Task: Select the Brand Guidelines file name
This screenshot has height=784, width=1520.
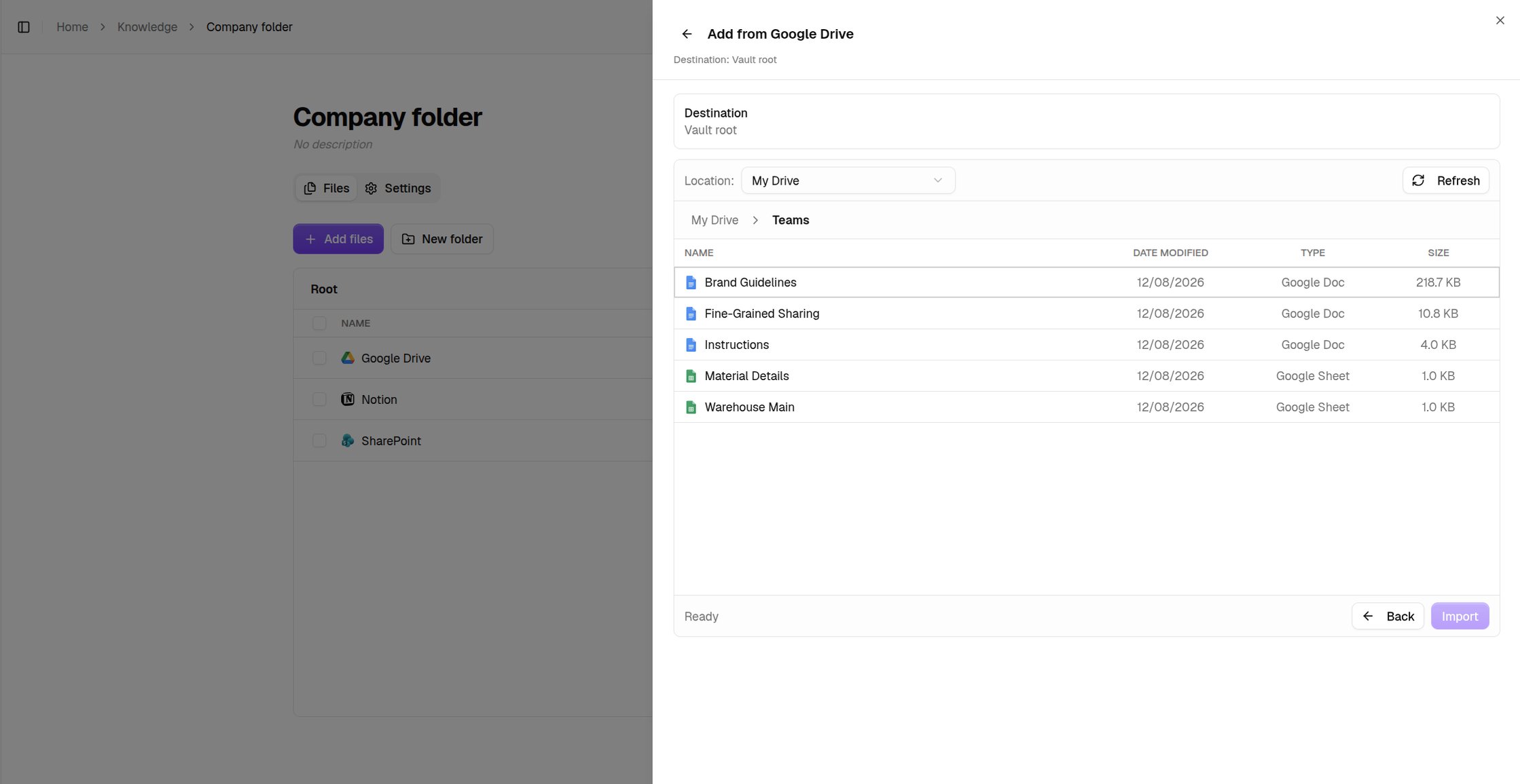Action: click(750, 282)
